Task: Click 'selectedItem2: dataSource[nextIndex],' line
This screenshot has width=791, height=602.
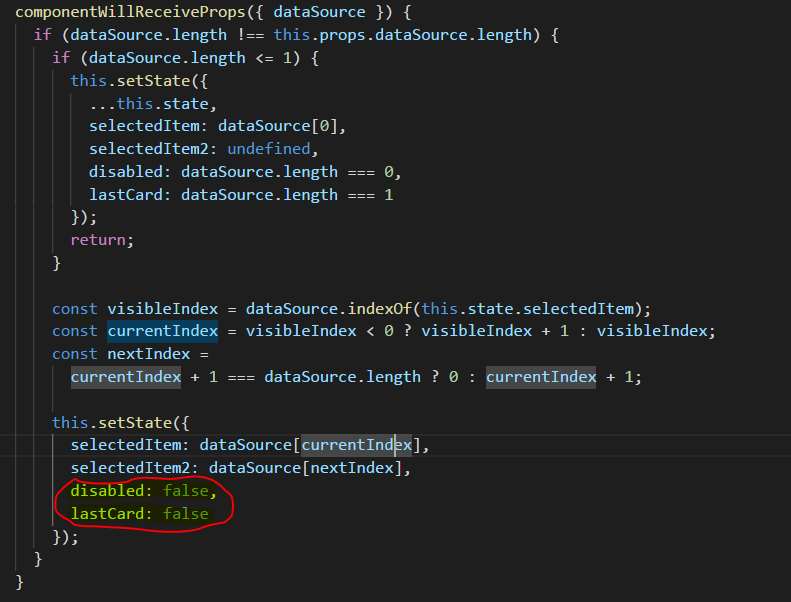Action: pyautogui.click(x=241, y=468)
